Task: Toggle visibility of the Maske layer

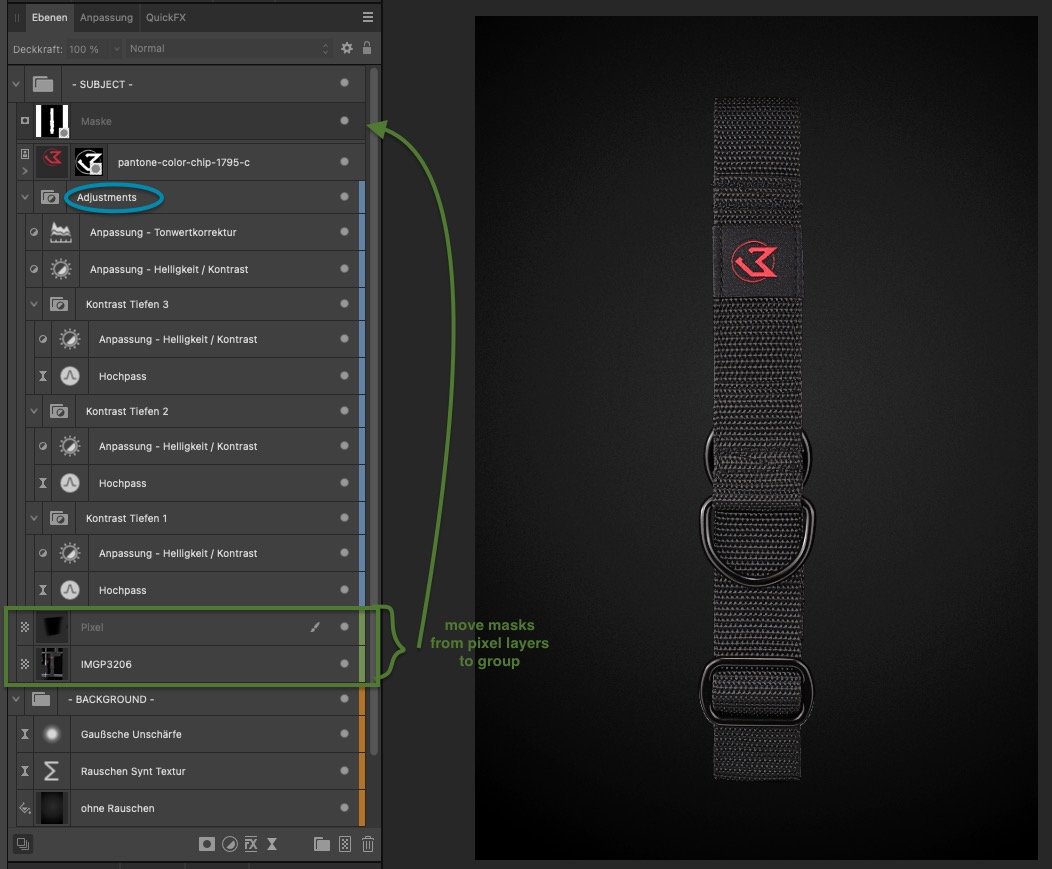Action: pyautogui.click(x=344, y=121)
